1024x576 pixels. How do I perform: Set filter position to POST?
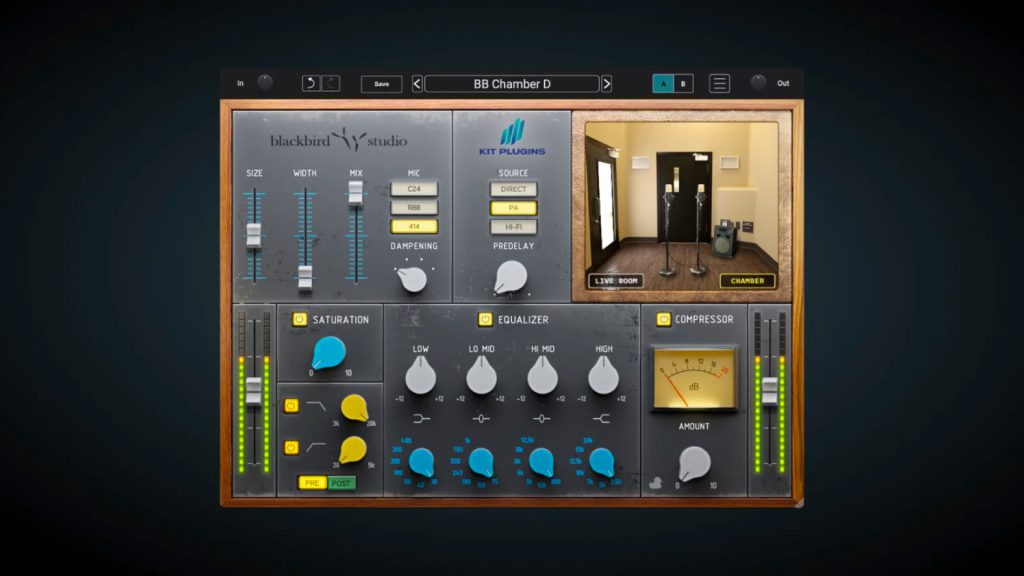(x=341, y=483)
